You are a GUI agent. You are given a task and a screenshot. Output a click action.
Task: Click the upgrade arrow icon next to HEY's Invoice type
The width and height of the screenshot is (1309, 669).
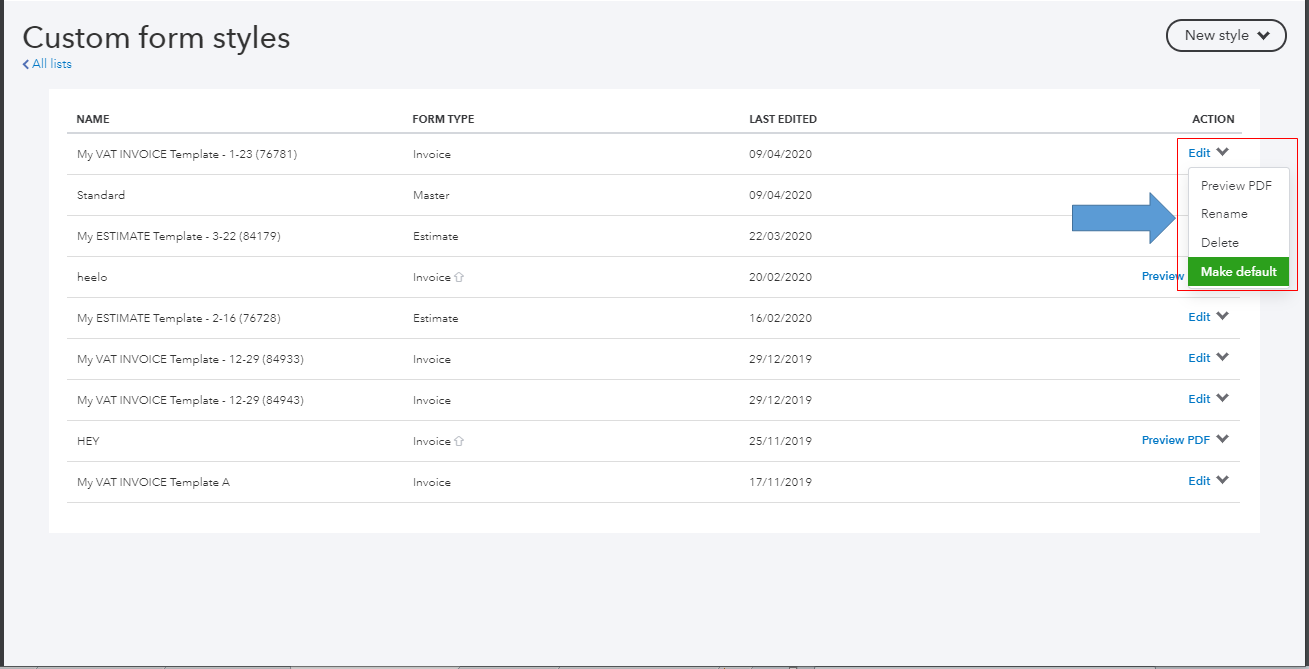pyautogui.click(x=460, y=440)
